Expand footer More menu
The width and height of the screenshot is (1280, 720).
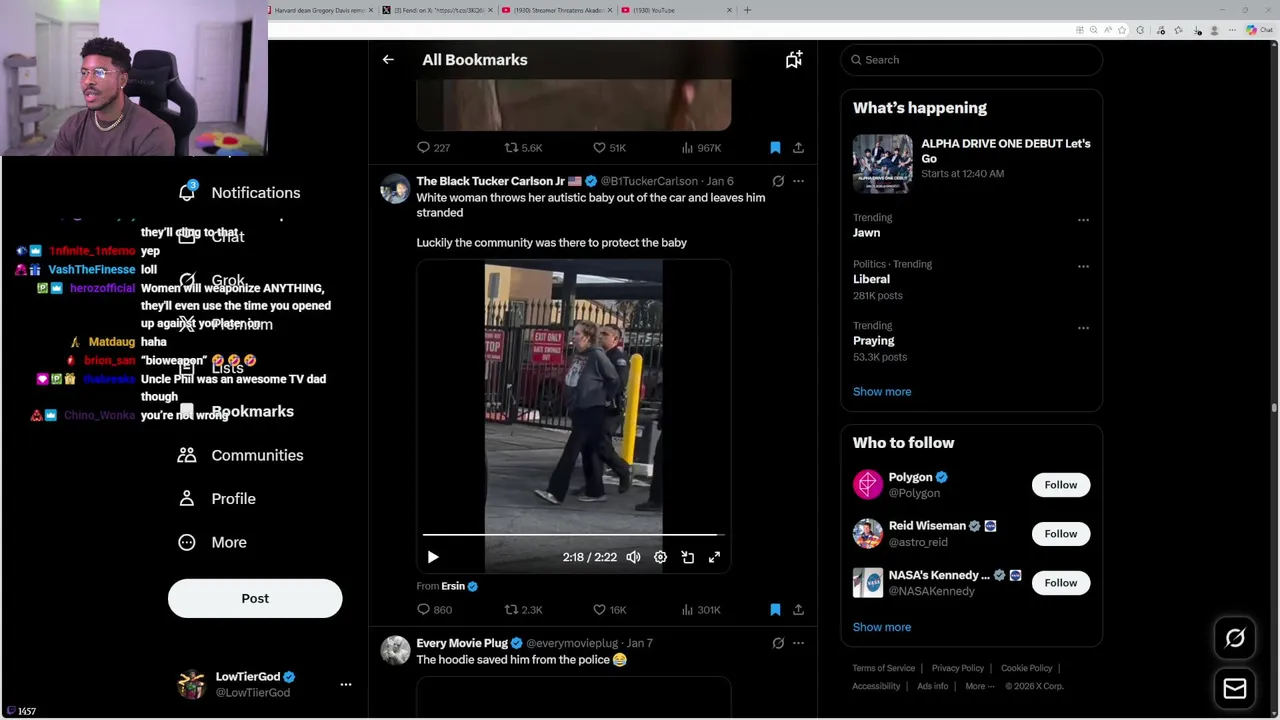(x=979, y=686)
